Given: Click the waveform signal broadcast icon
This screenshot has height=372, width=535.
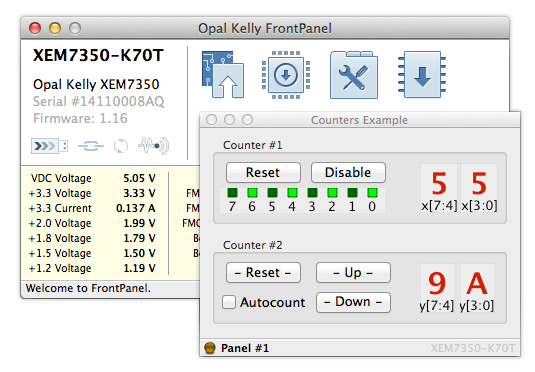Looking at the screenshot, I should 154,146.
